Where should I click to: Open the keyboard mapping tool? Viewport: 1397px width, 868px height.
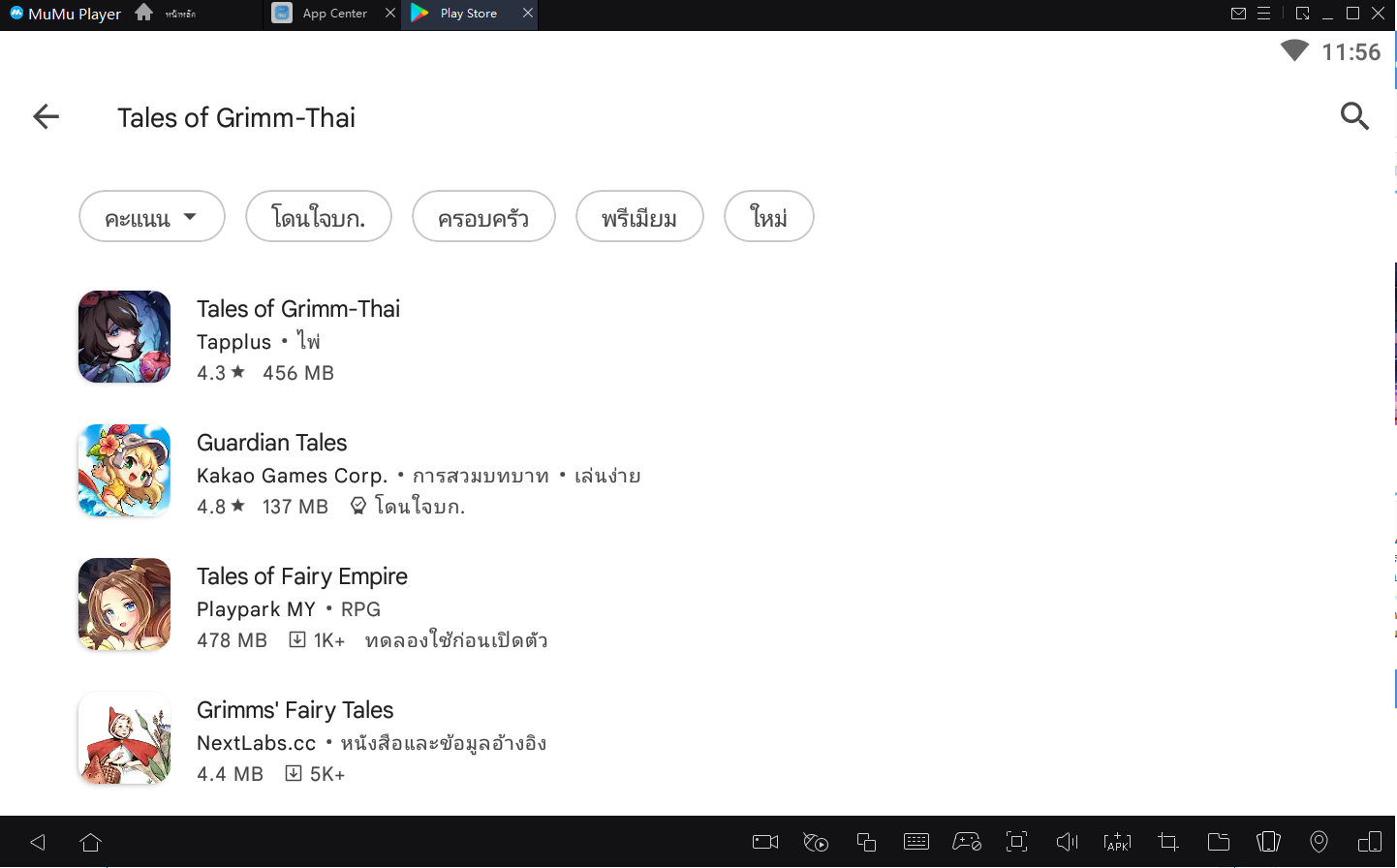[x=916, y=842]
